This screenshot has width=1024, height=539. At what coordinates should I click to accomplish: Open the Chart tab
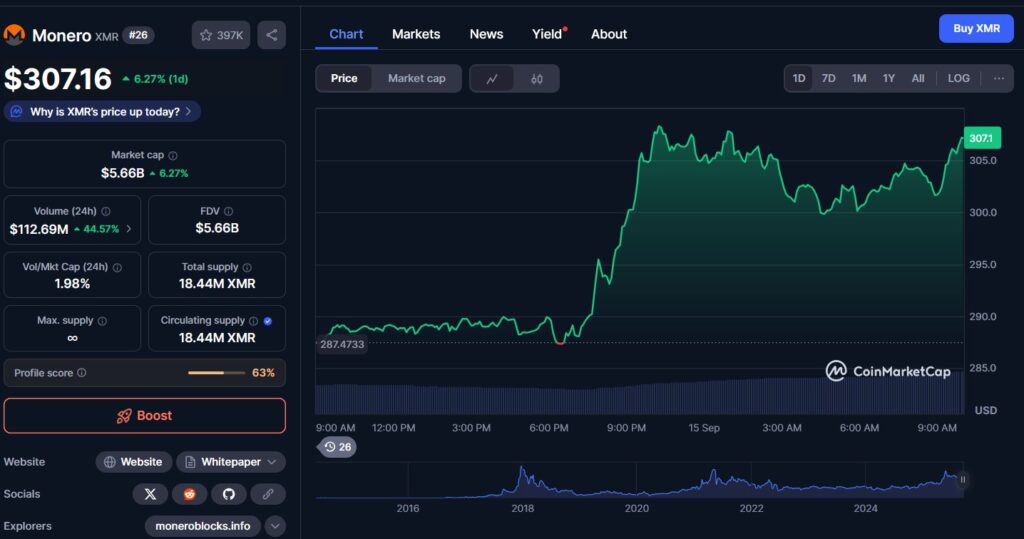[x=346, y=34]
